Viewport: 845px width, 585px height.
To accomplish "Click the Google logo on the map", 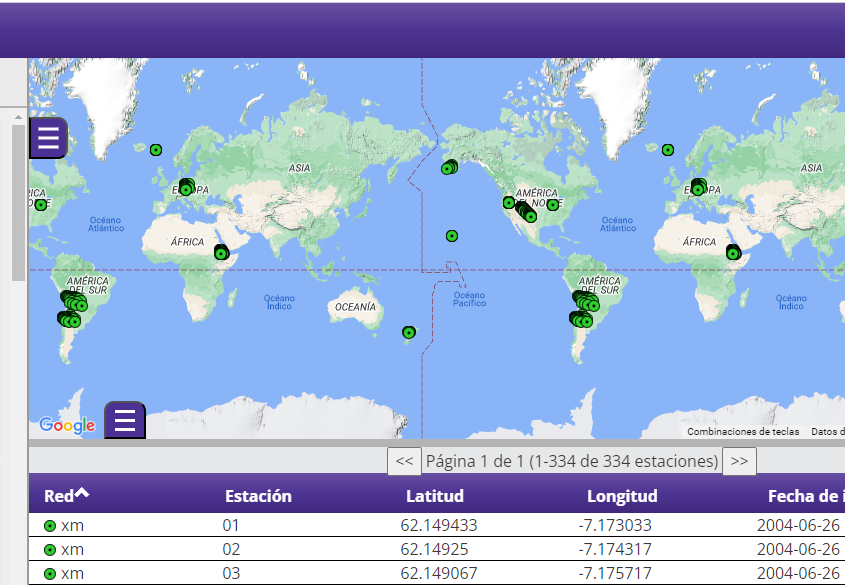I will point(67,426).
